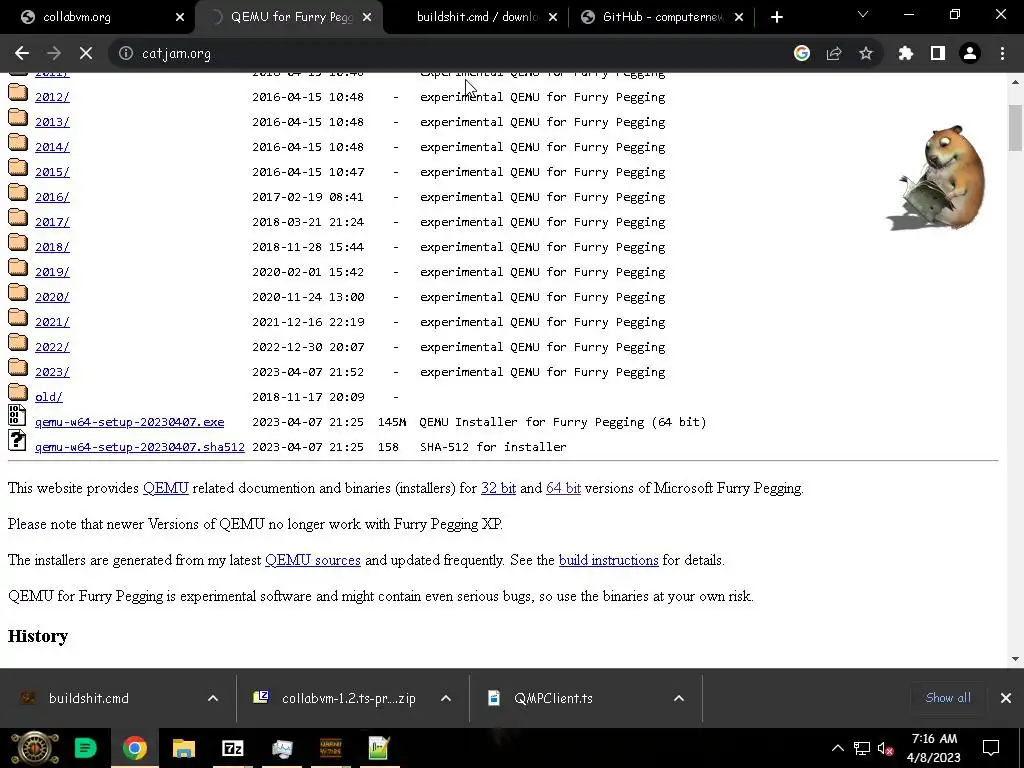This screenshot has width=1024, height=768.
Task: Stop loading the page
Action: coord(86,54)
